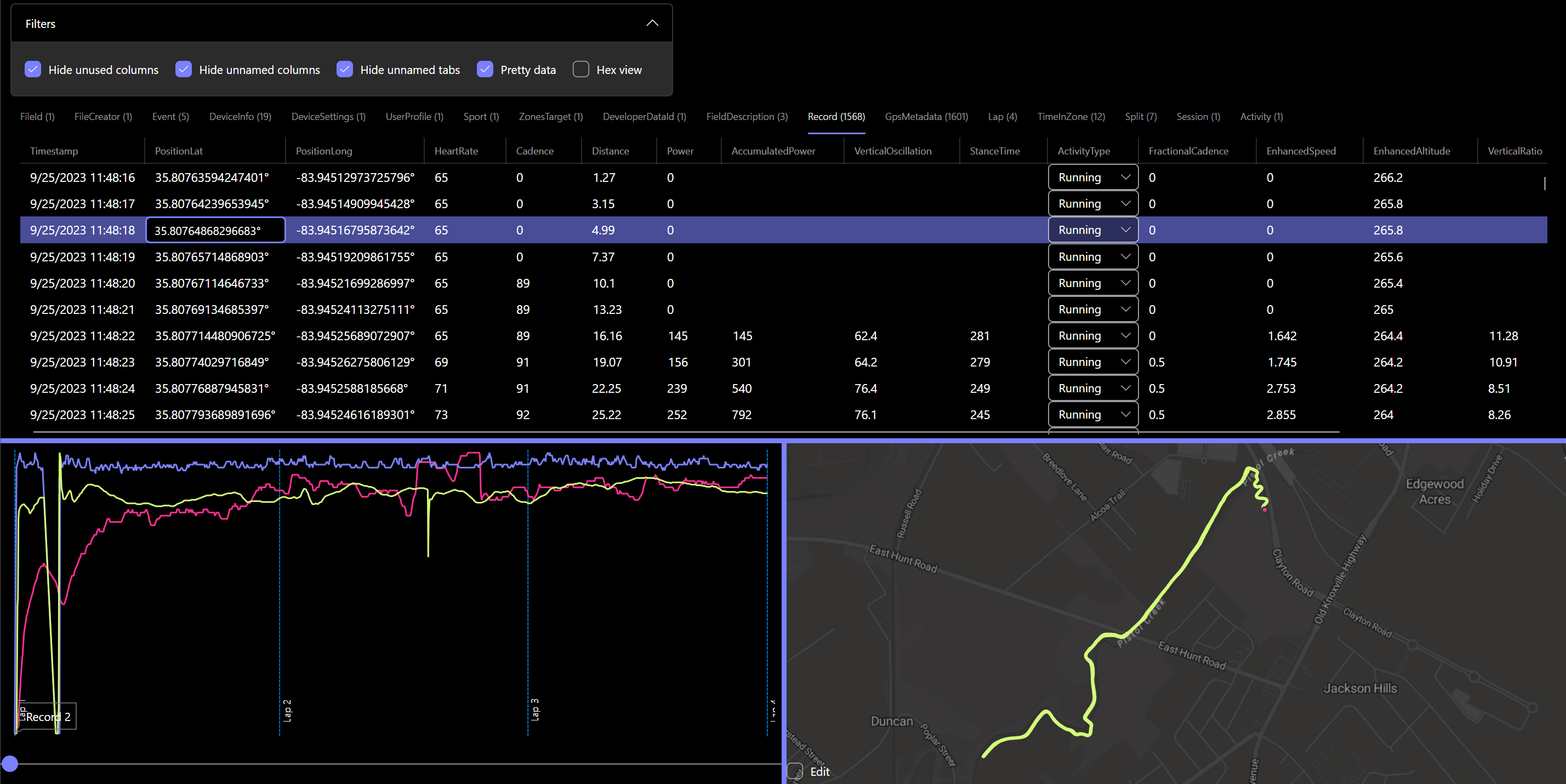This screenshot has height=784, width=1566.
Task: Disable the Hide unused columns checkbox
Action: pos(33,69)
